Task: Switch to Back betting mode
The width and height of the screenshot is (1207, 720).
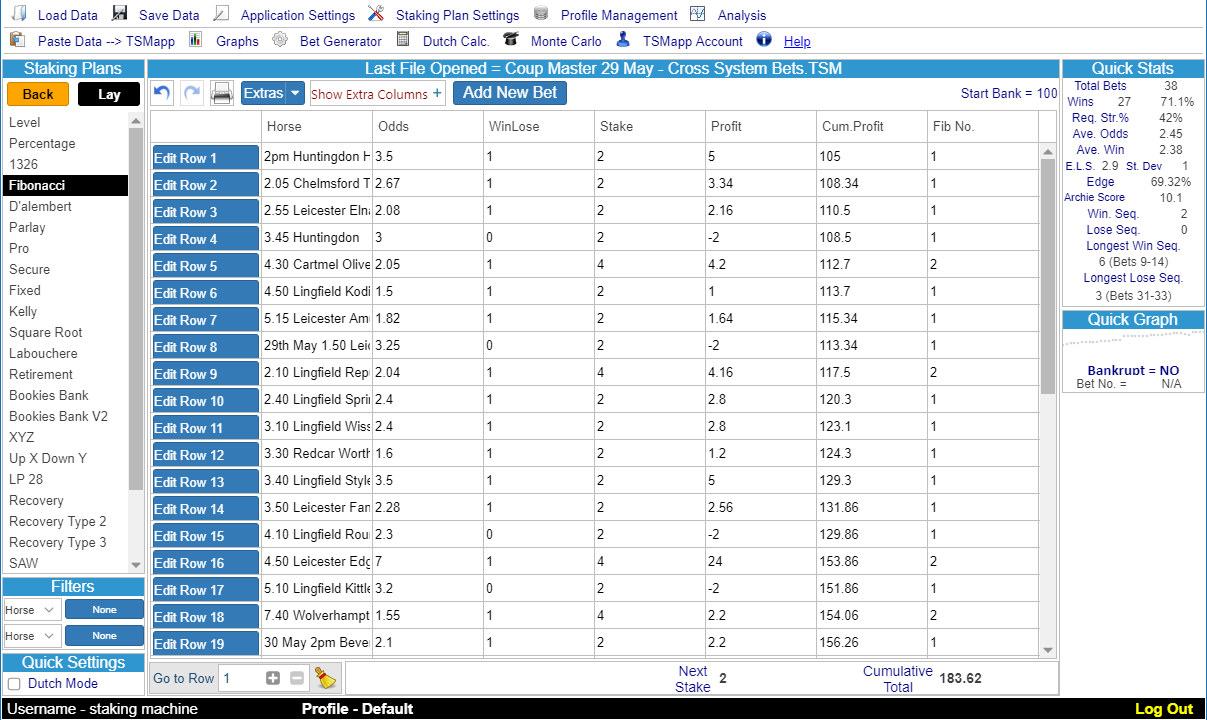Action: tap(38, 94)
